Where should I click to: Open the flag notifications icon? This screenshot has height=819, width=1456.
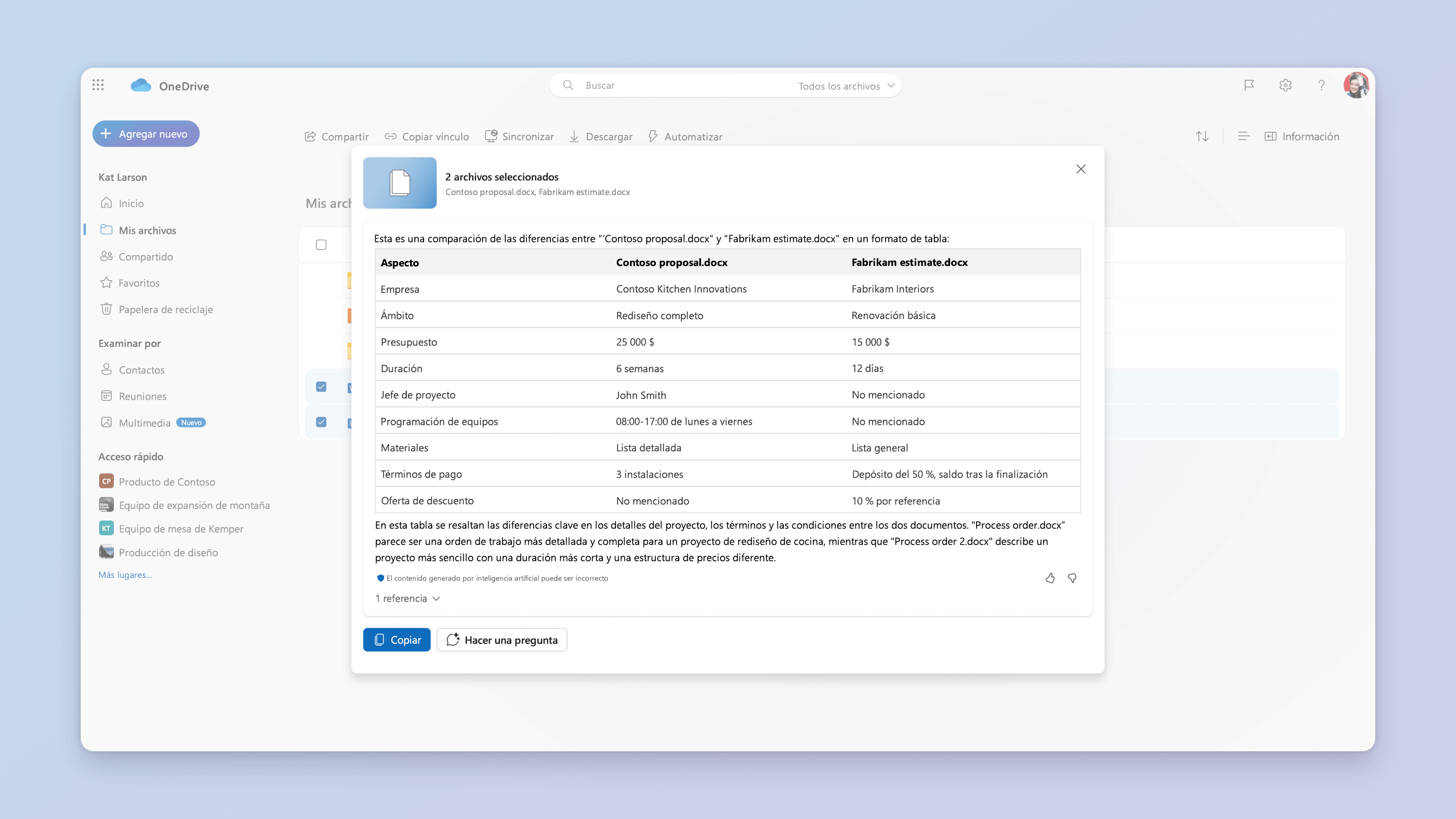click(1249, 86)
